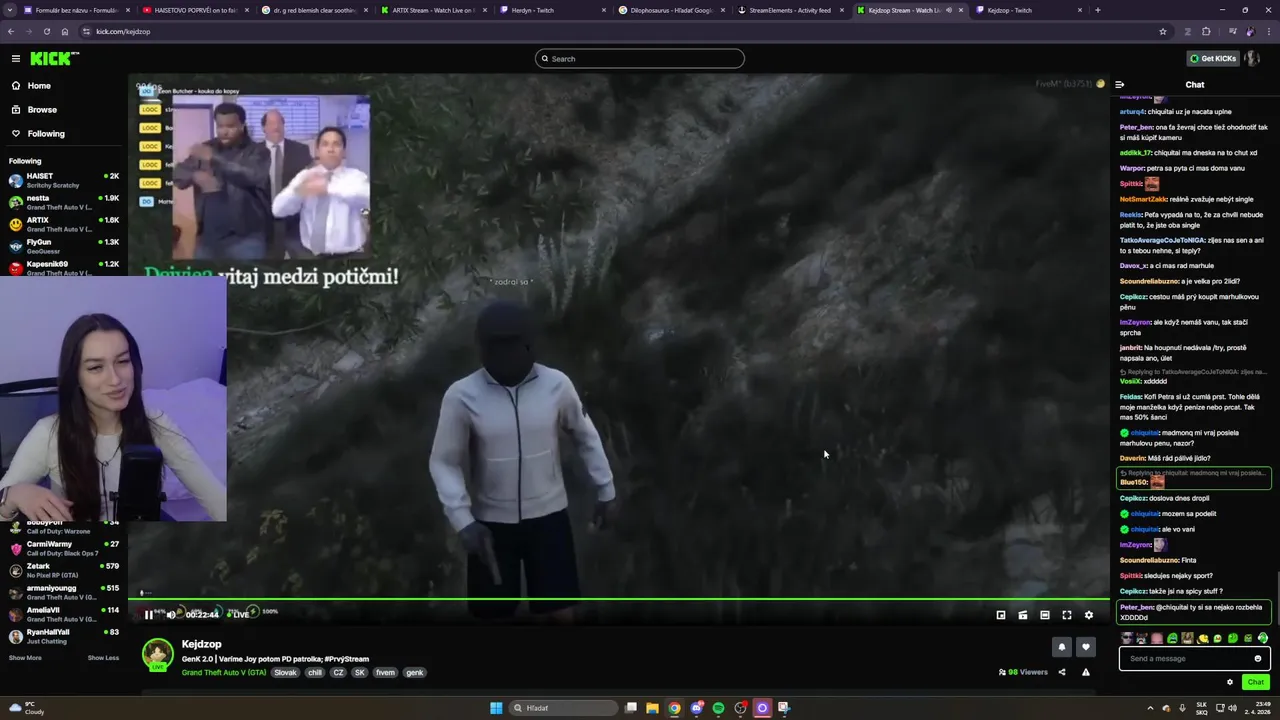Image resolution: width=1280 pixels, height=720 pixels.
Task: Switch to the Kejdzop - Twitch tab
Action: (1029, 10)
